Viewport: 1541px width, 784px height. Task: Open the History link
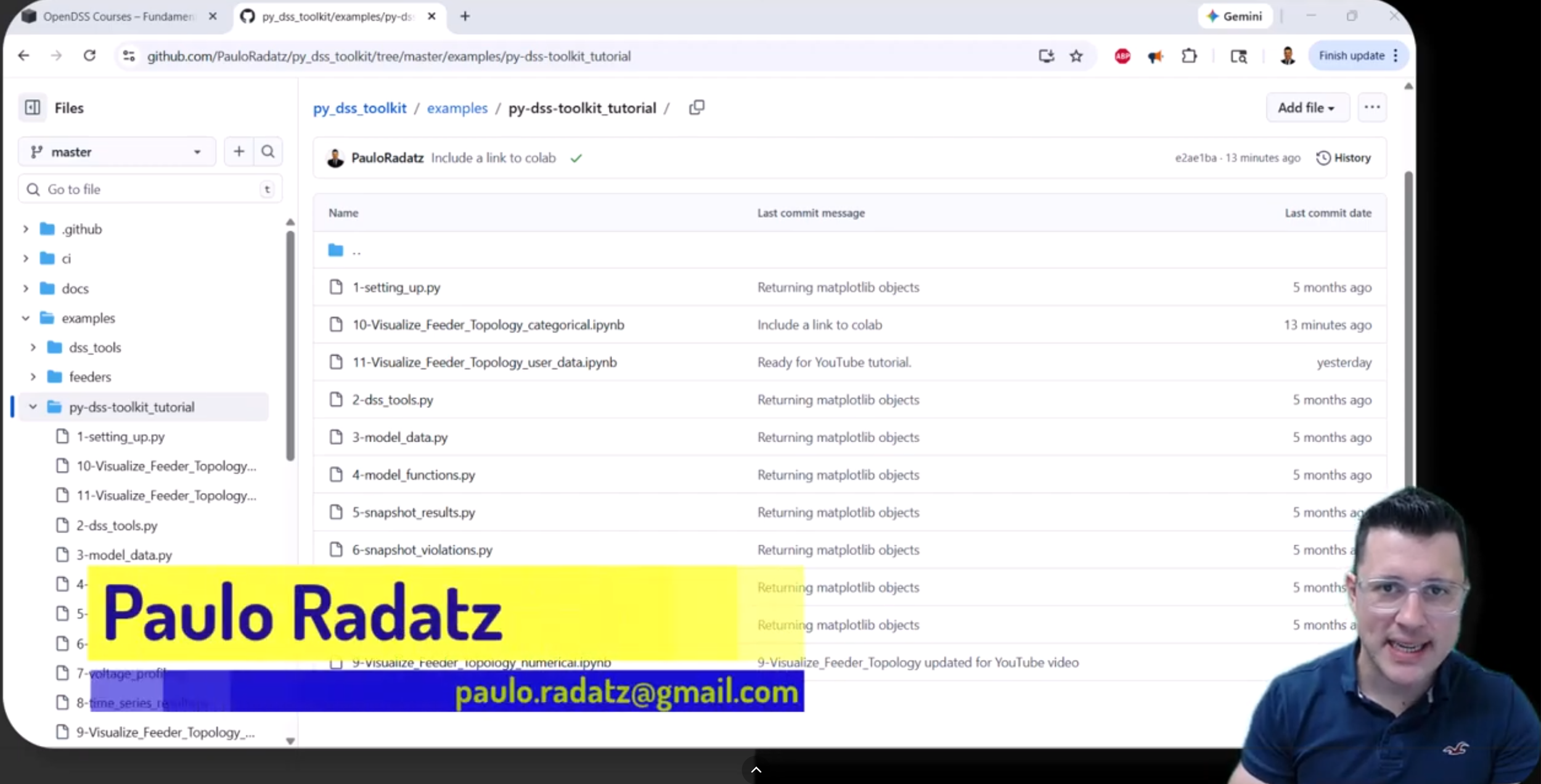point(1344,158)
